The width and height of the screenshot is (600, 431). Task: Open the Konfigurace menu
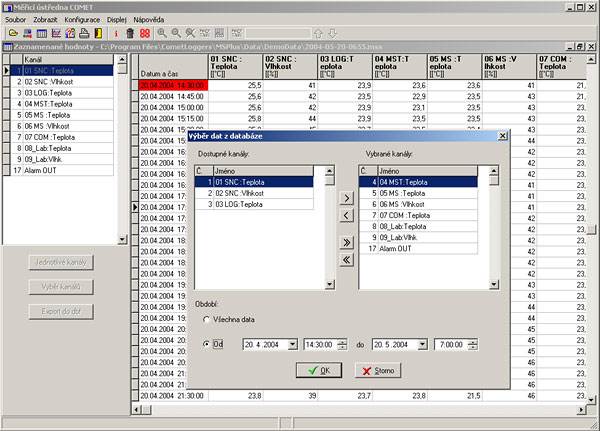[83, 19]
